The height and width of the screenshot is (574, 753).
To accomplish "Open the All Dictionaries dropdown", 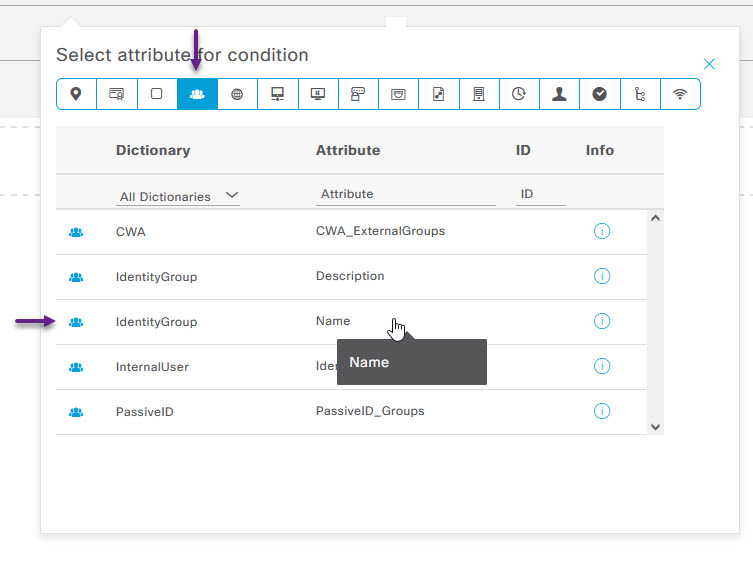I will [x=179, y=196].
